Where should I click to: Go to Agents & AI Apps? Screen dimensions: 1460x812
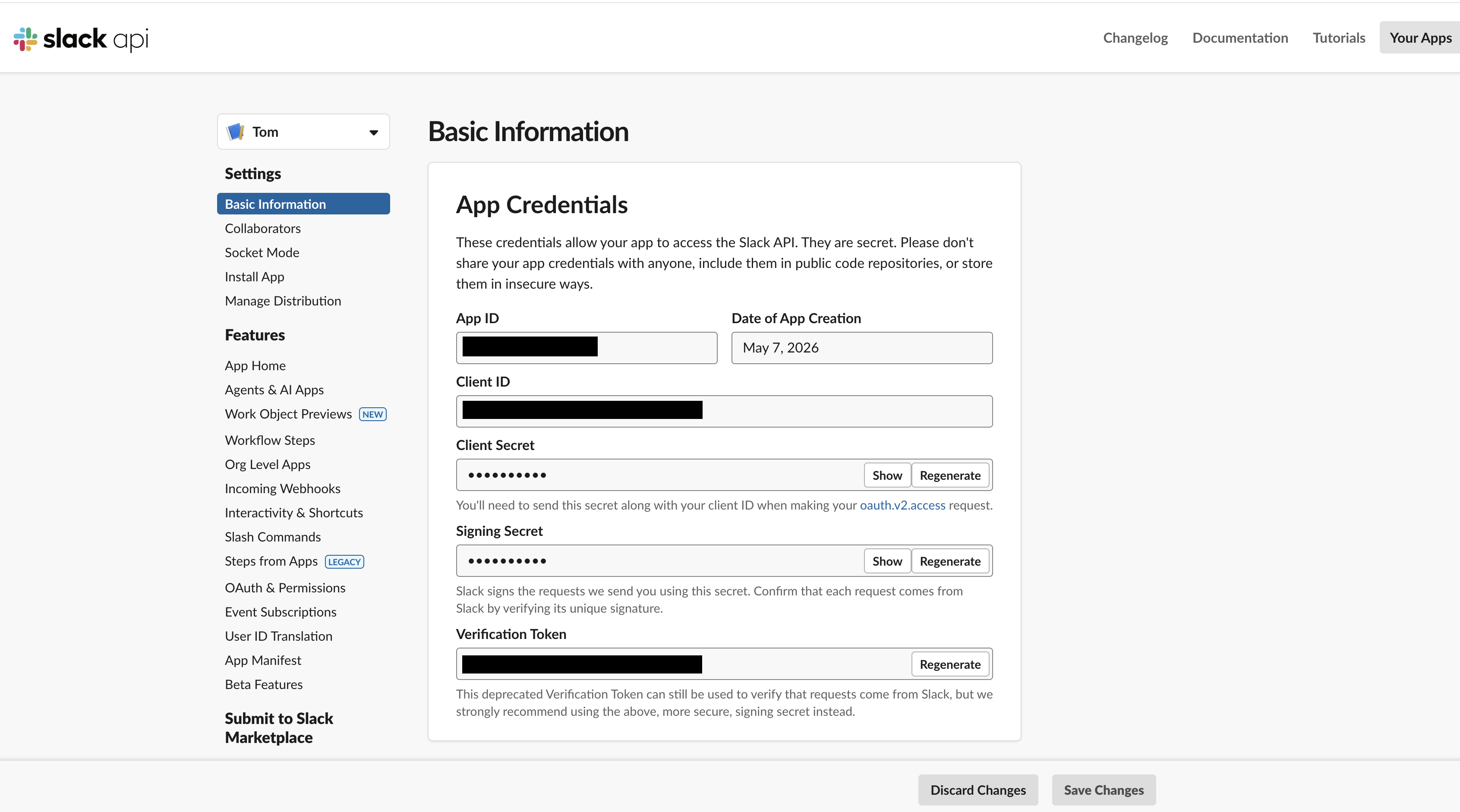tap(274, 390)
